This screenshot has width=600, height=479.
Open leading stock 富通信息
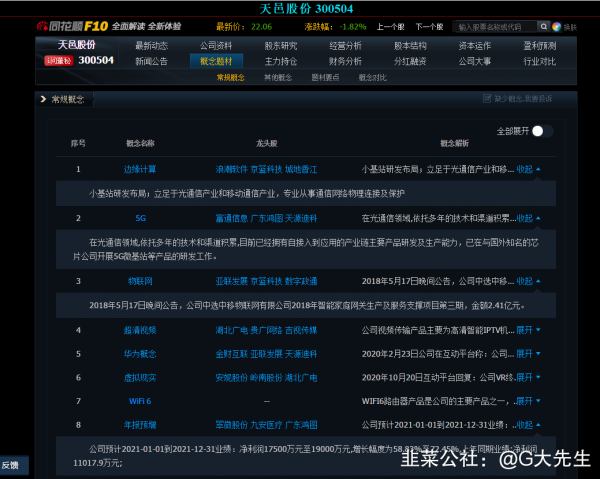point(232,218)
